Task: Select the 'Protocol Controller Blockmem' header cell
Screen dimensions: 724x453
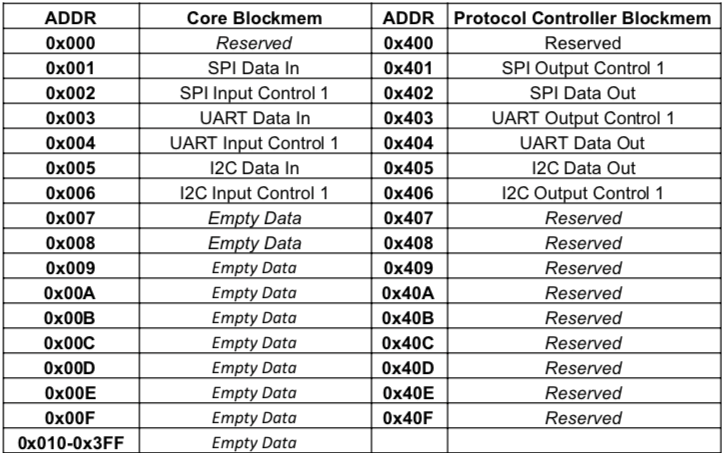Action: coord(583,19)
